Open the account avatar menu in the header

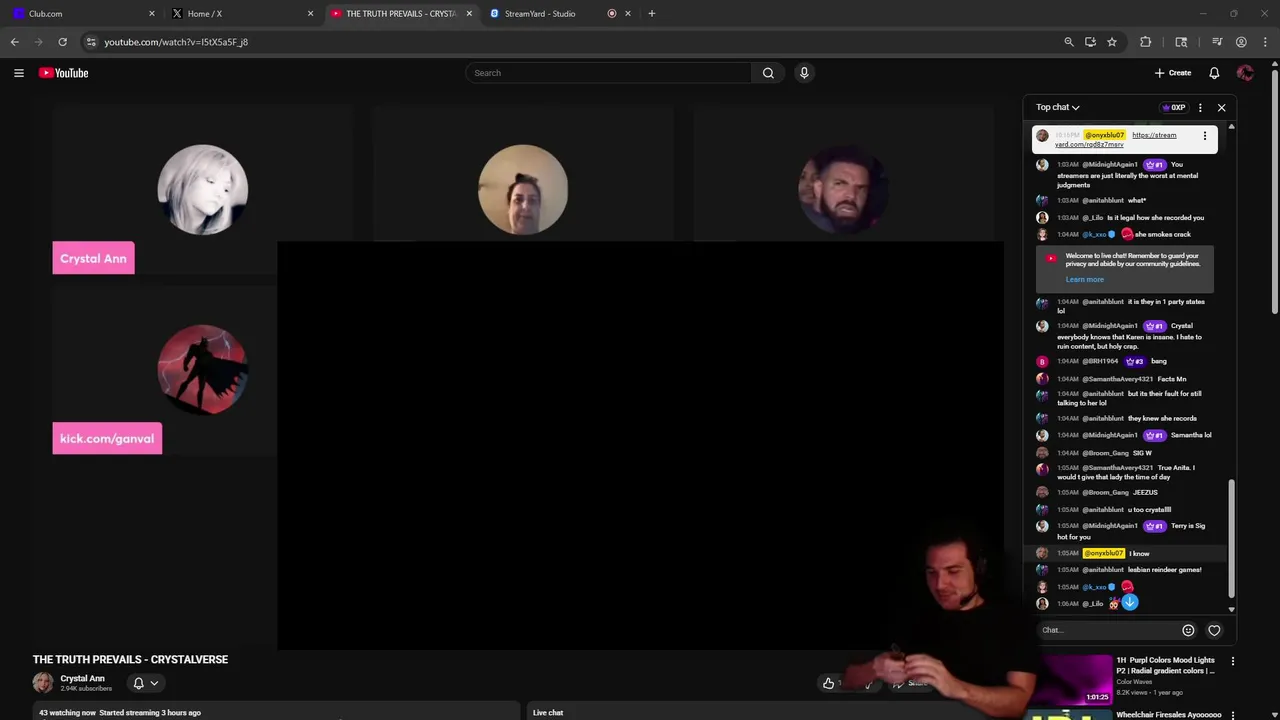1245,73
